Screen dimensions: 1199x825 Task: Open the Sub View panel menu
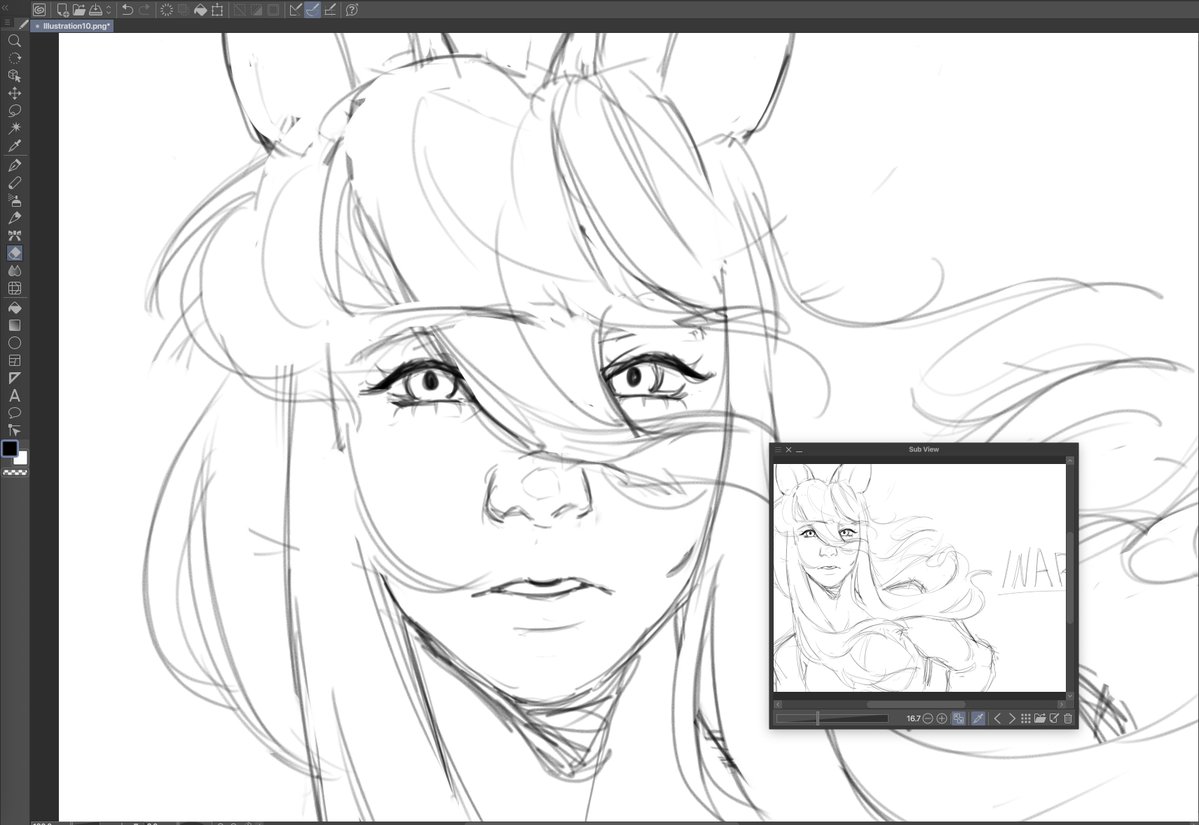tap(778, 450)
